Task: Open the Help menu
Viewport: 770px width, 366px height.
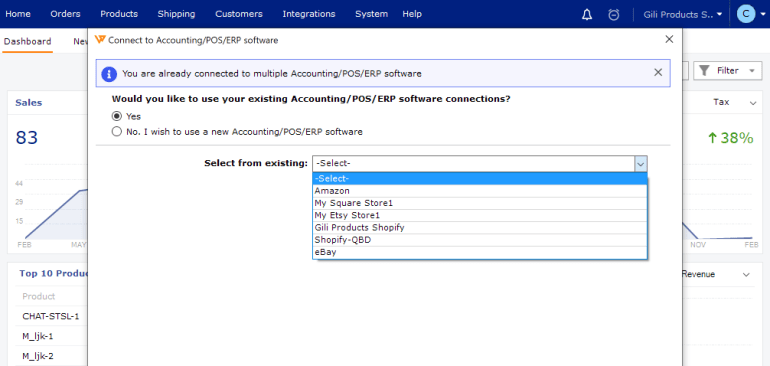Action: point(412,14)
